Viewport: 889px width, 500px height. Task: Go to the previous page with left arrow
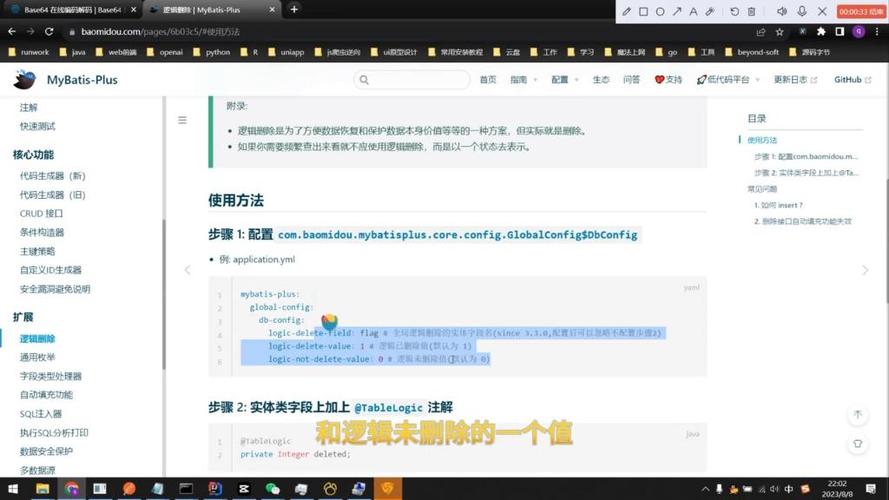[x=188, y=270]
